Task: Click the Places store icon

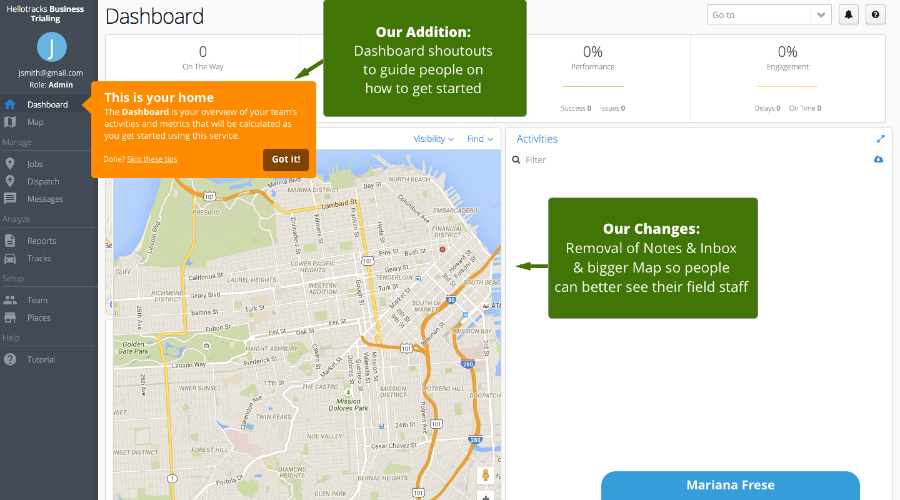Action: click(10, 317)
